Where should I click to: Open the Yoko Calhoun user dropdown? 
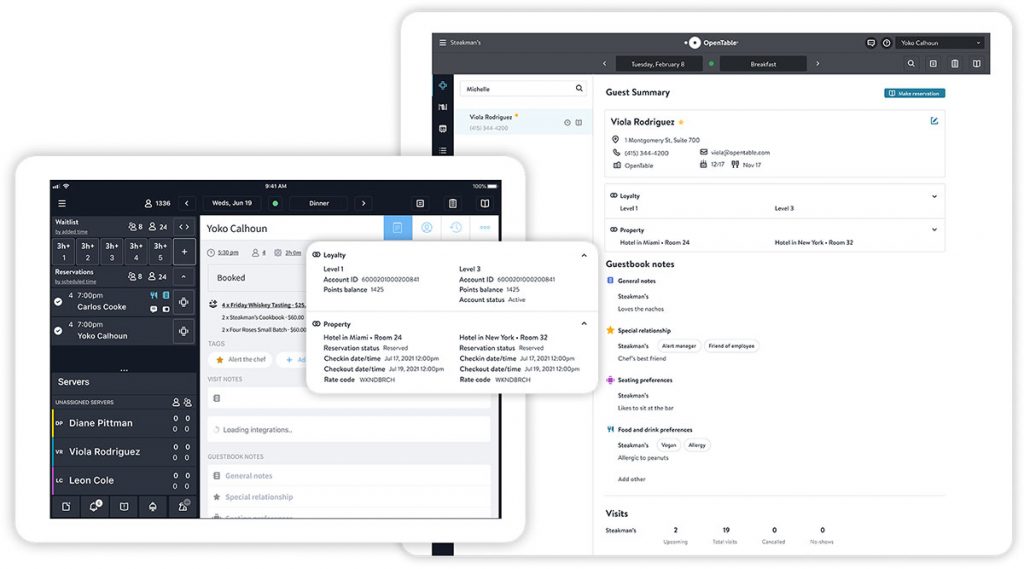pos(941,43)
